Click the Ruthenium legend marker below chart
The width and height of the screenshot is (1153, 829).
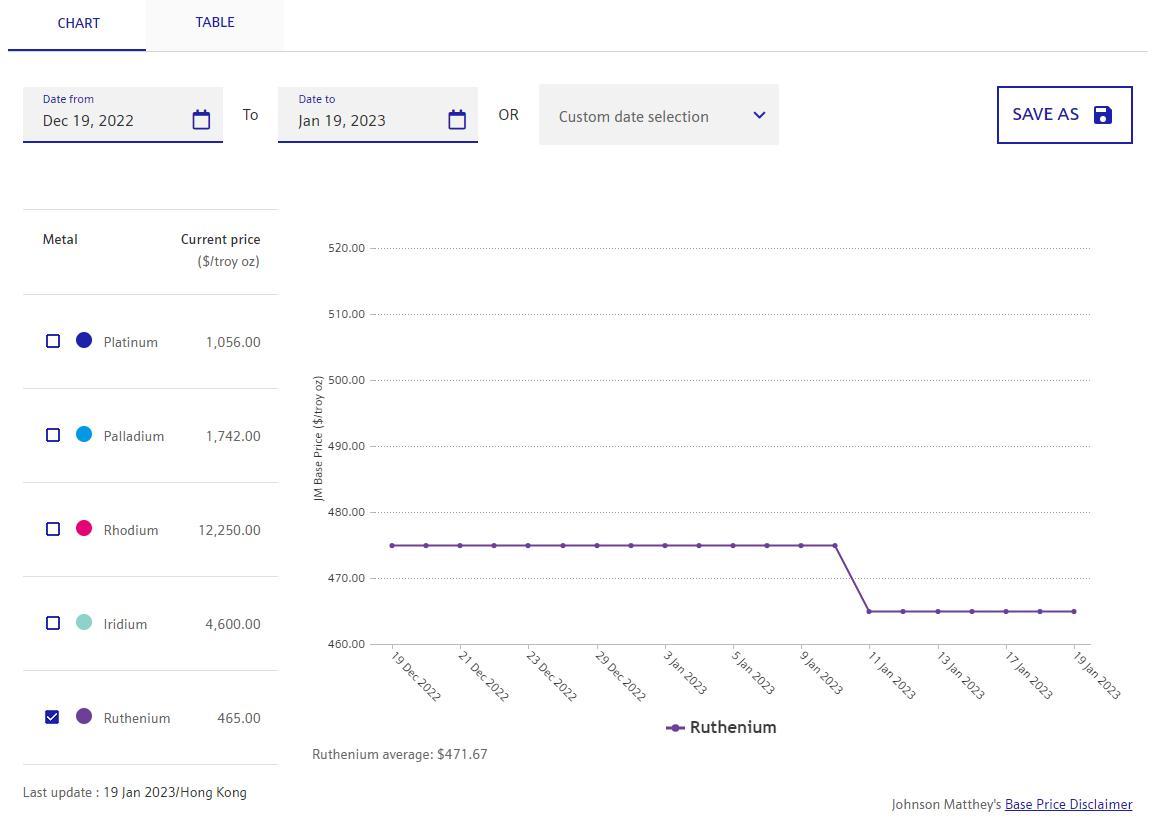[675, 728]
